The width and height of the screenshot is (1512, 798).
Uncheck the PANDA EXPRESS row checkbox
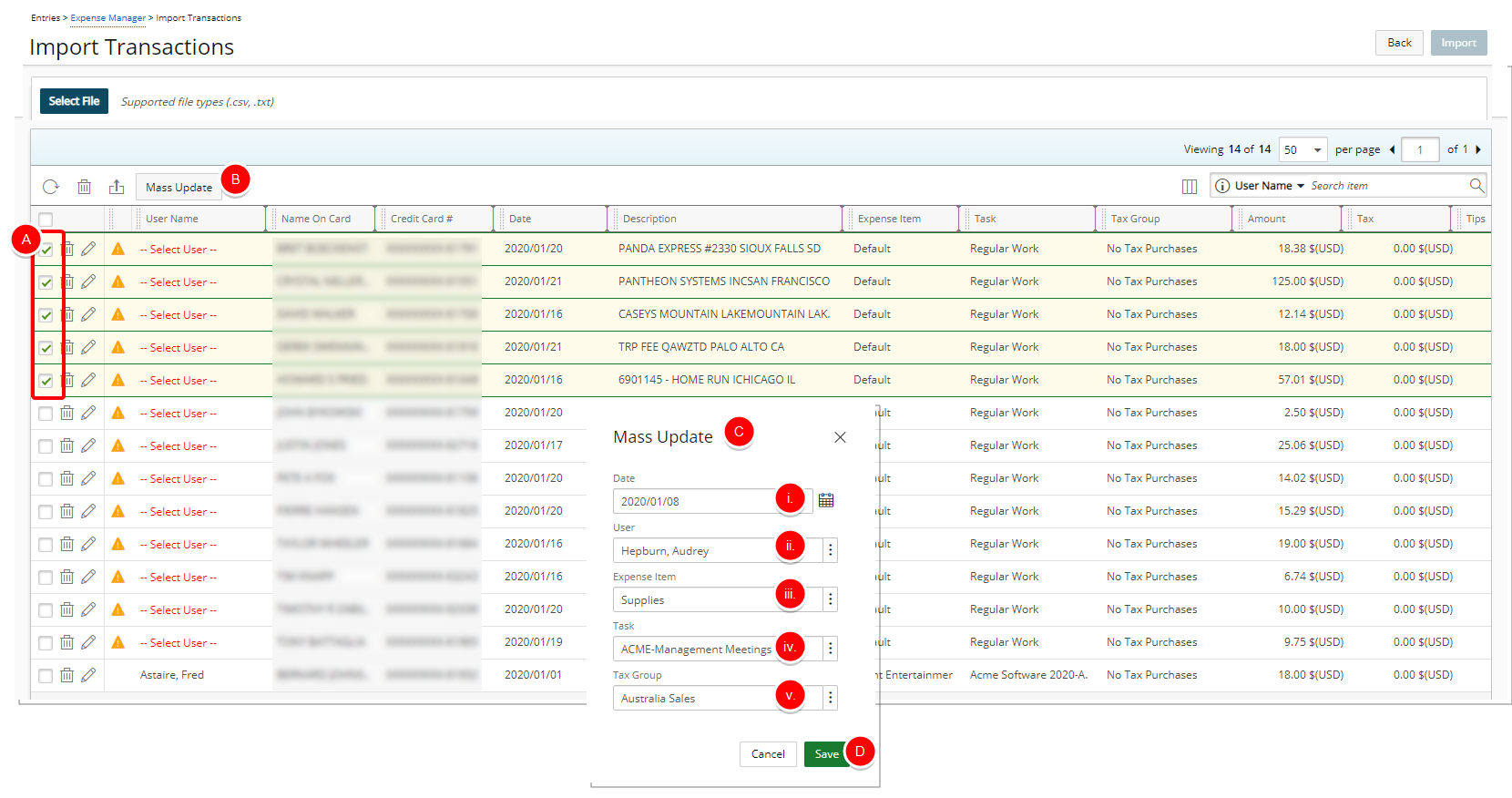pyautogui.click(x=46, y=250)
